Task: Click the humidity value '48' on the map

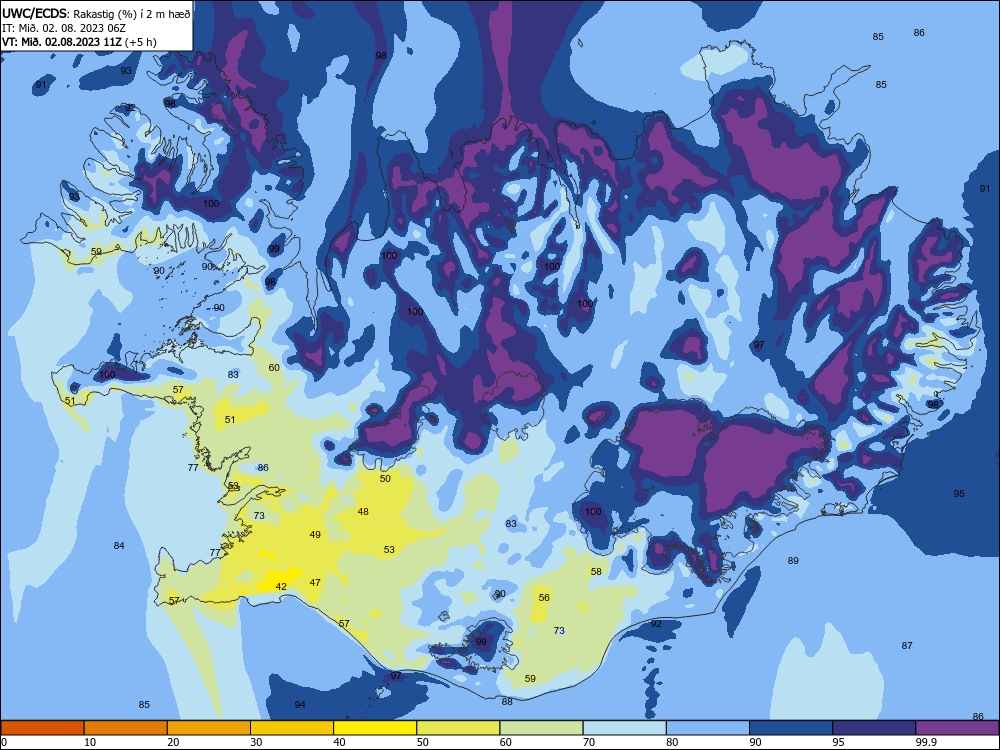Action: [363, 511]
